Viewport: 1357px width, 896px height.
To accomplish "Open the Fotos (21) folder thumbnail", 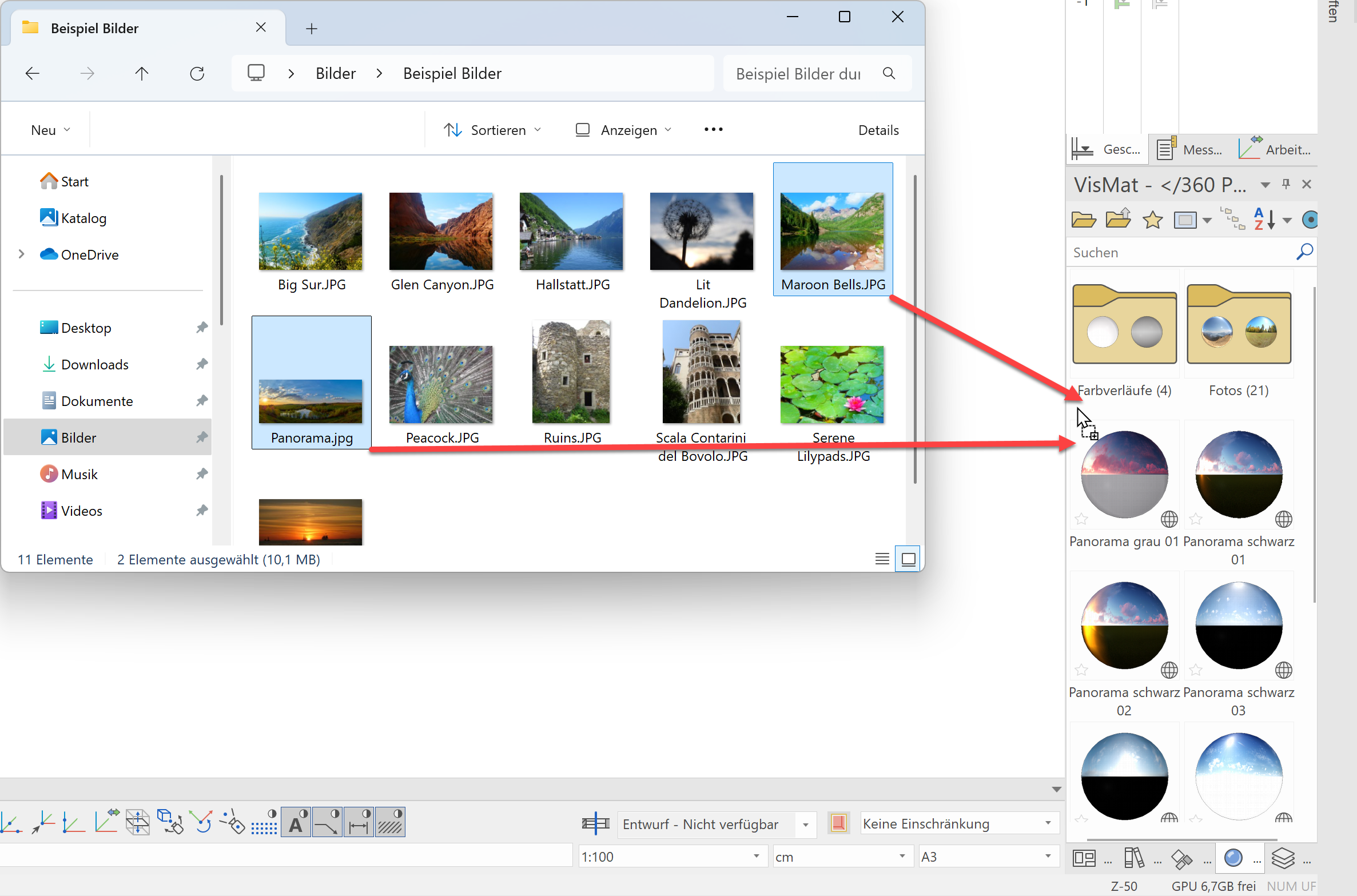I will click(1239, 325).
